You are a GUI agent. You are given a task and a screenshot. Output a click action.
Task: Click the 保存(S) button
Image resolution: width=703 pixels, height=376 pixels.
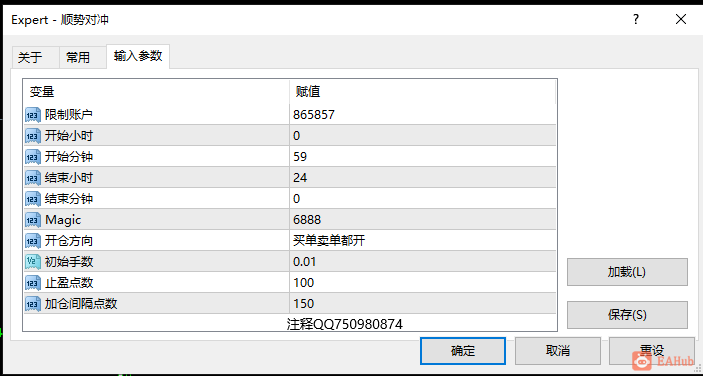coord(627,315)
